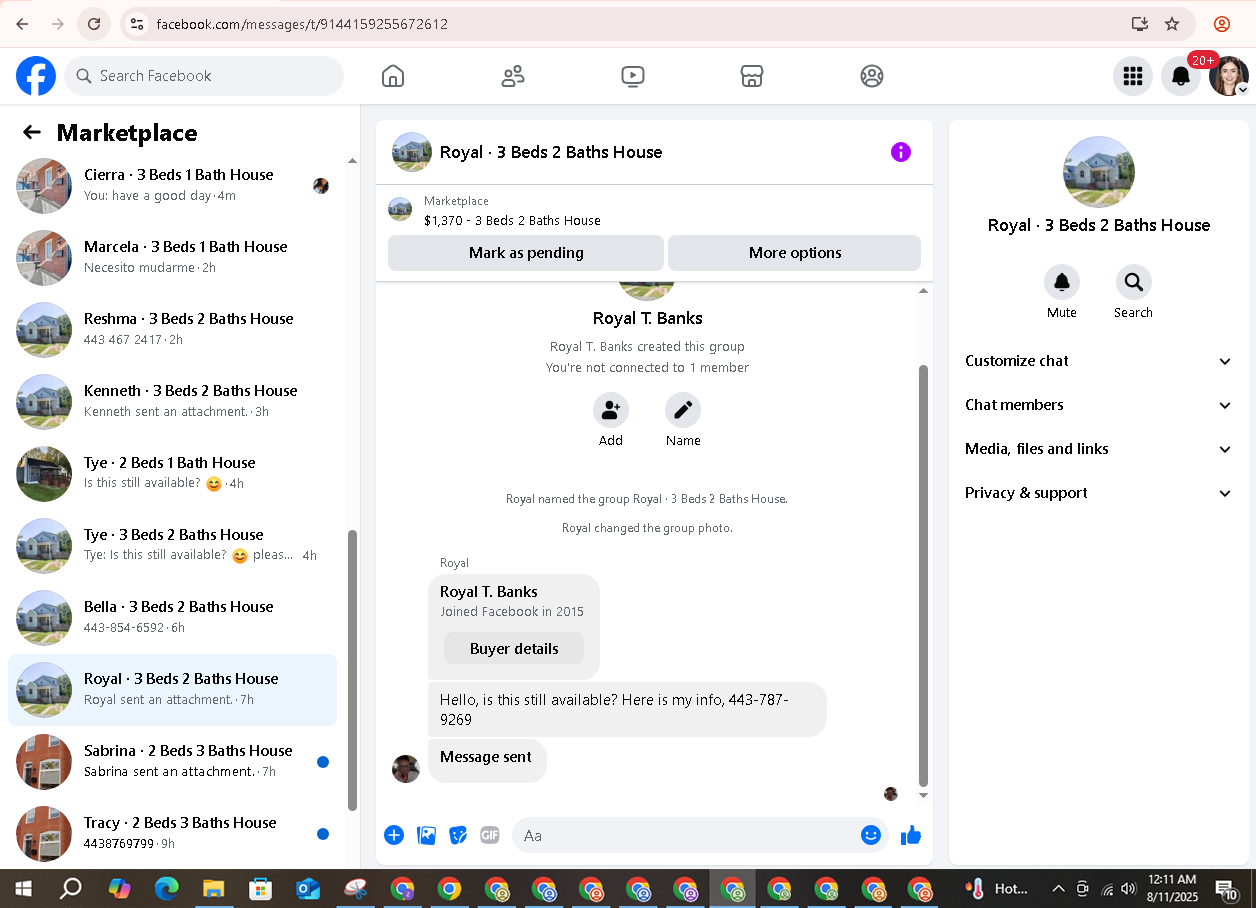Image resolution: width=1256 pixels, height=908 pixels.
Task: Open the account profile picture menu
Action: (x=1229, y=76)
